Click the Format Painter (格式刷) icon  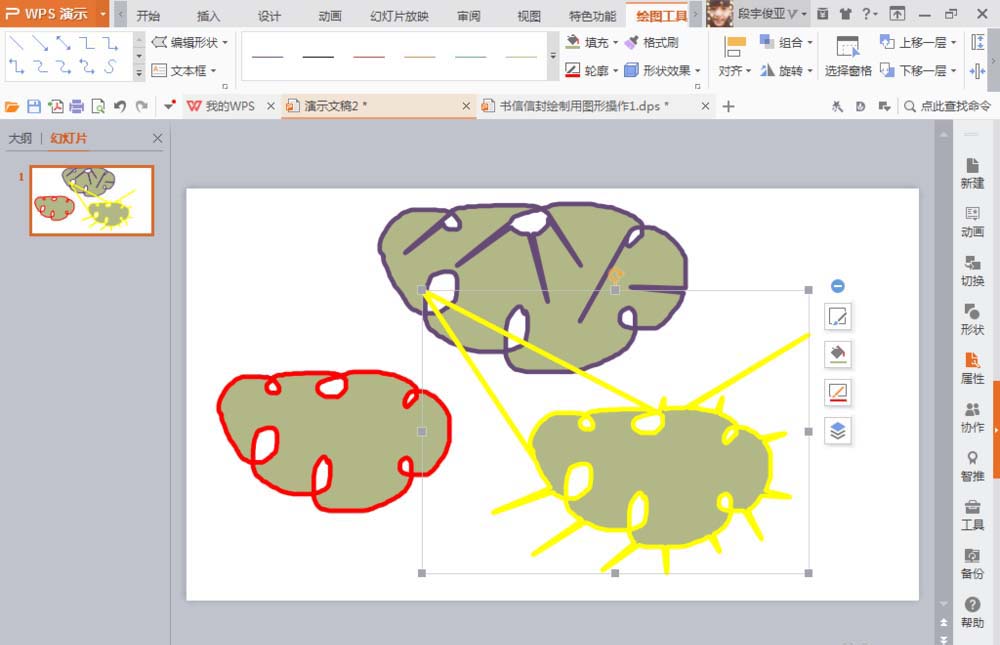[x=653, y=43]
